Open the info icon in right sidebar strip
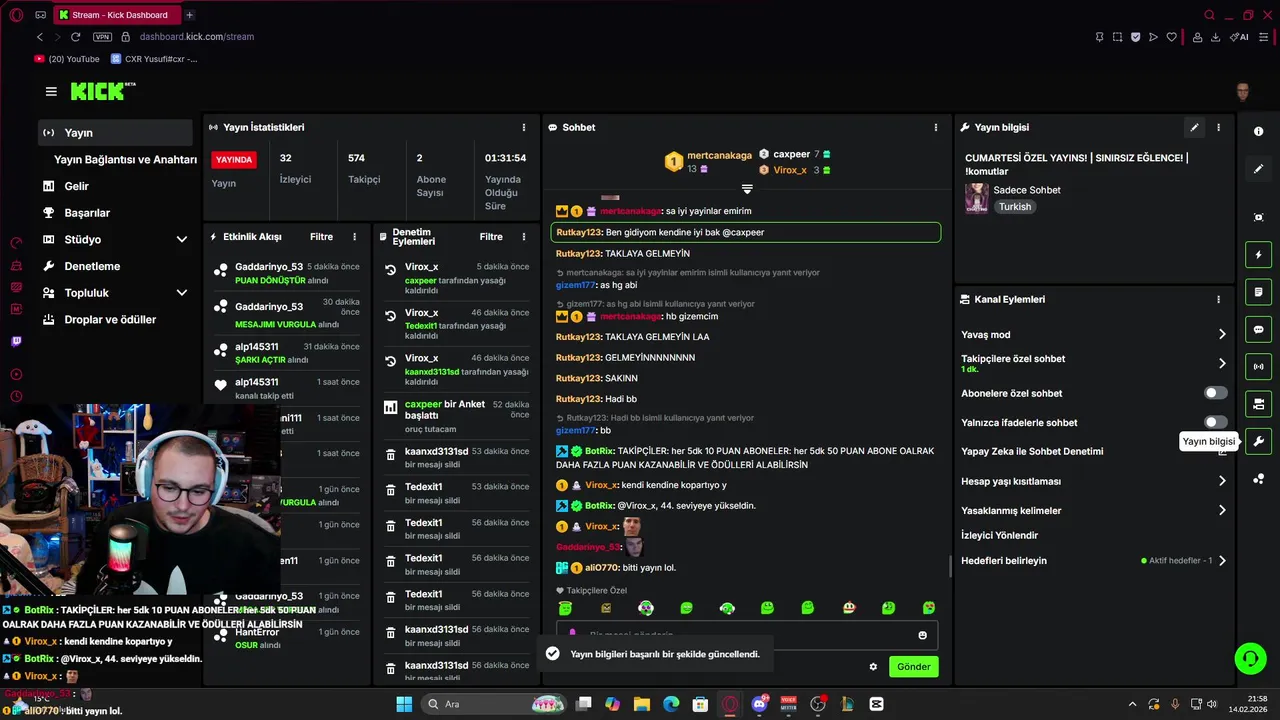Viewport: 1280px width, 720px height. tap(1258, 132)
